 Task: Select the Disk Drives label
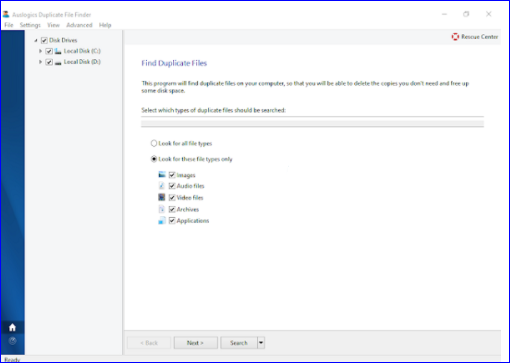pyautogui.click(x=63, y=40)
